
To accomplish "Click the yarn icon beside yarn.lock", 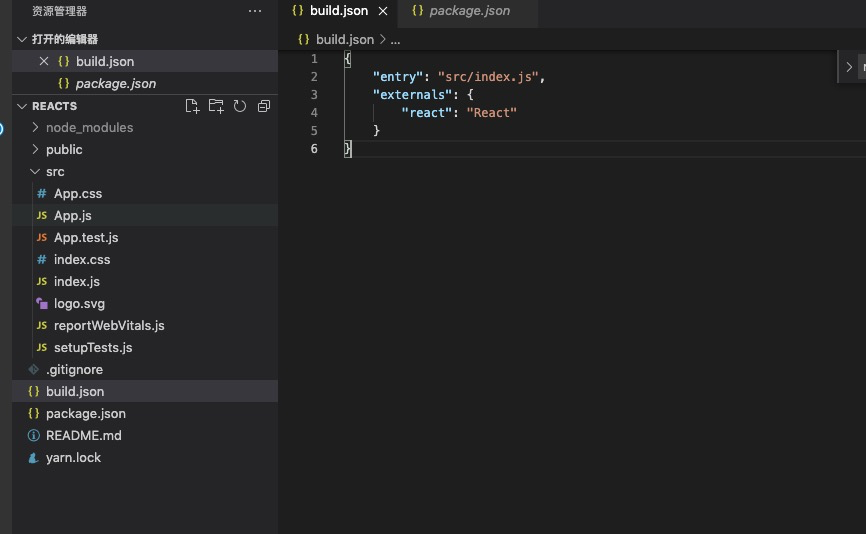I will coord(34,457).
